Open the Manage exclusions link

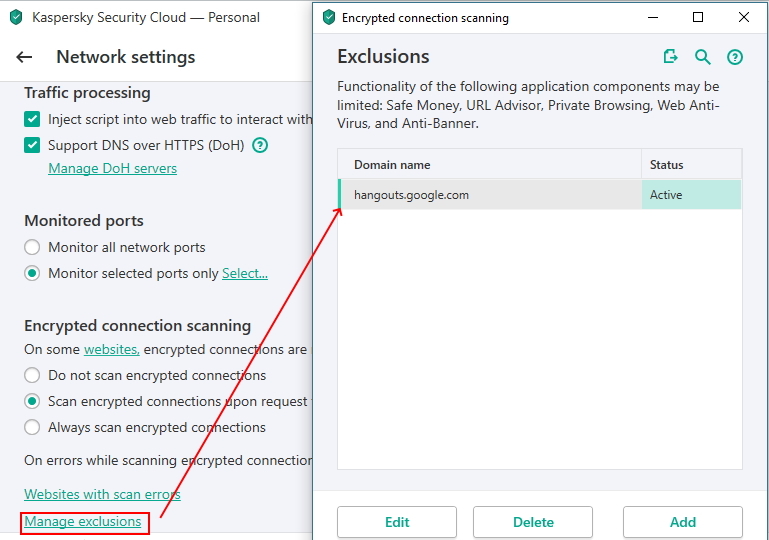pos(83,521)
